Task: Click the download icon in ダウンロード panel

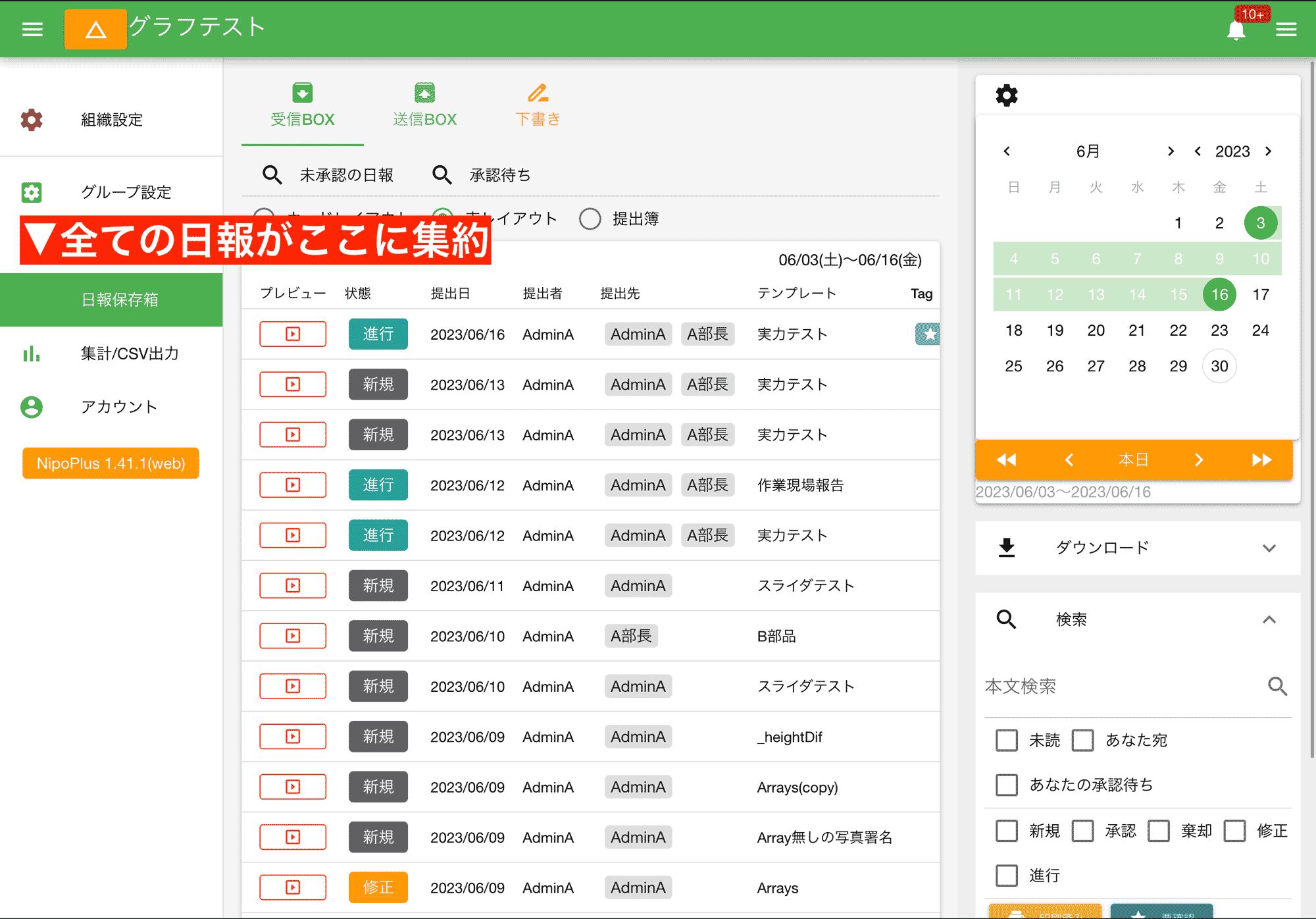Action: pyautogui.click(x=1006, y=547)
